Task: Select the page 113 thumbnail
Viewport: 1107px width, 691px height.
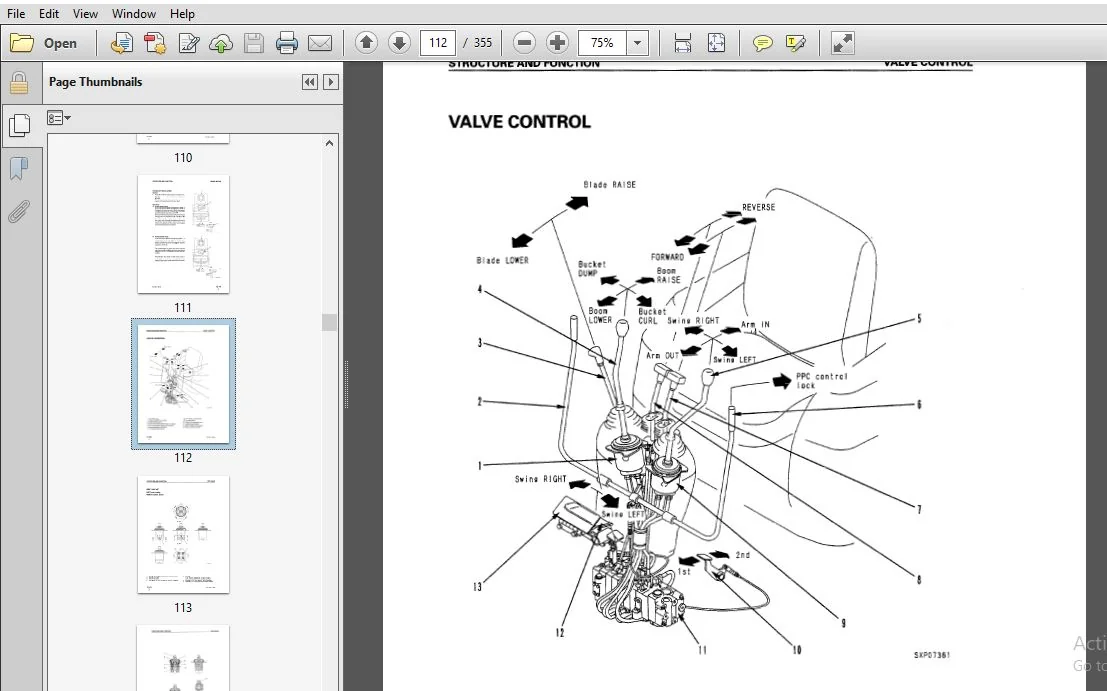Action: [183, 534]
